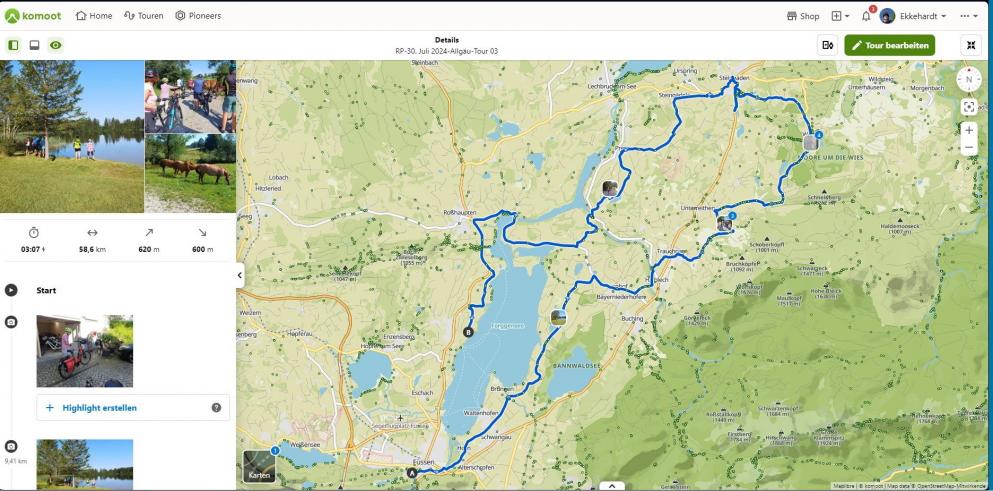Center map on tour with focus icon

[x=968, y=107]
